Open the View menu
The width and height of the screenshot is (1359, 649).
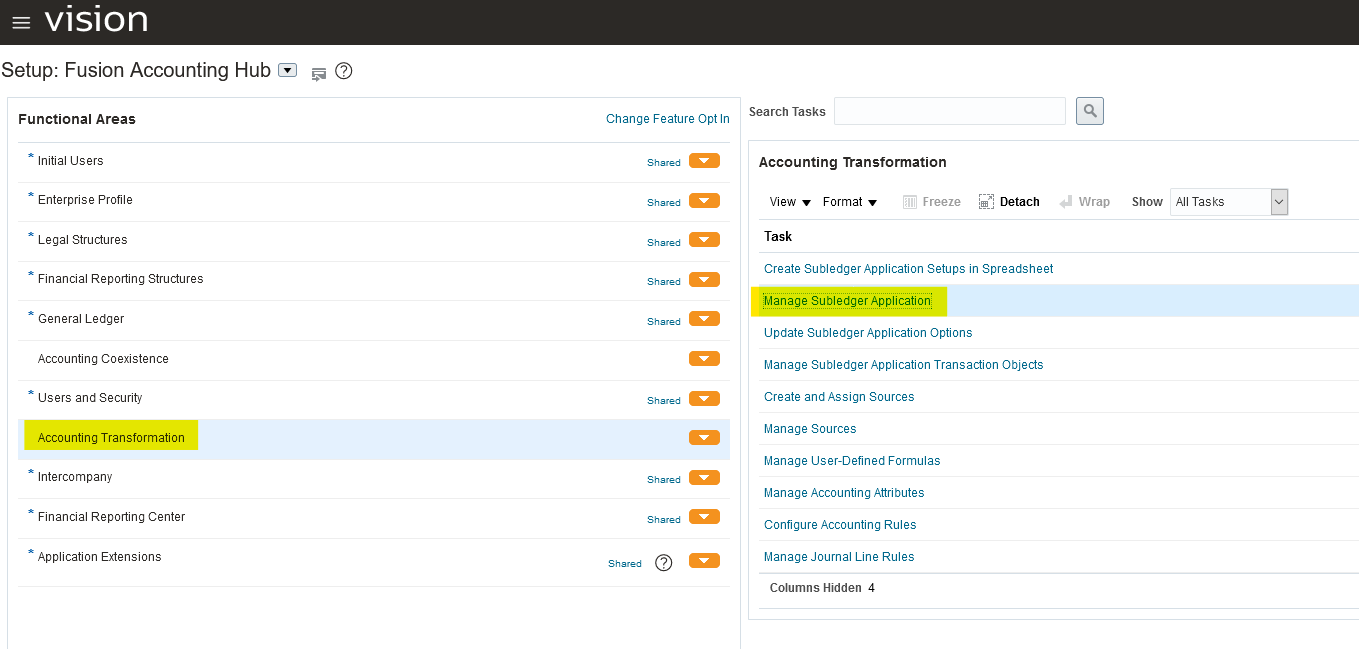(x=789, y=202)
